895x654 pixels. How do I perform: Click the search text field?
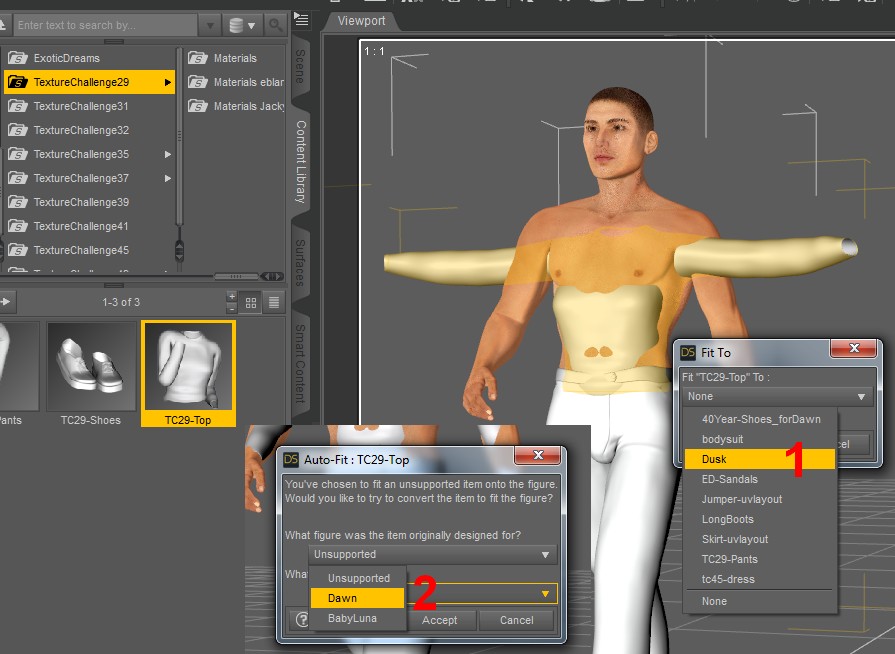[x=106, y=25]
